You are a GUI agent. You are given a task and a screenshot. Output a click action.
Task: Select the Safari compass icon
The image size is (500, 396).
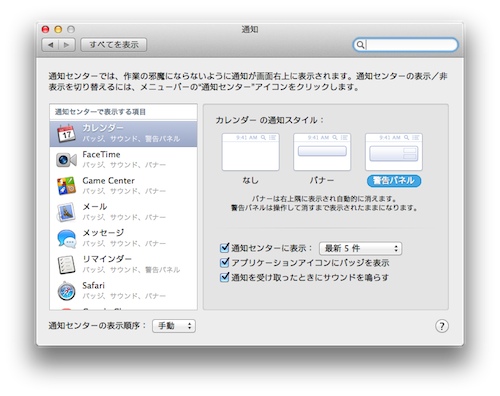(66, 291)
